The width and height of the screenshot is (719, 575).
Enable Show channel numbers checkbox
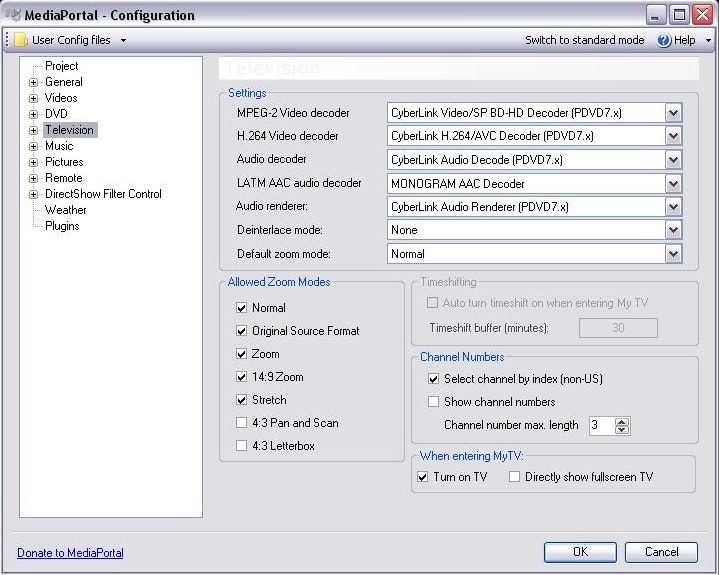(433, 402)
